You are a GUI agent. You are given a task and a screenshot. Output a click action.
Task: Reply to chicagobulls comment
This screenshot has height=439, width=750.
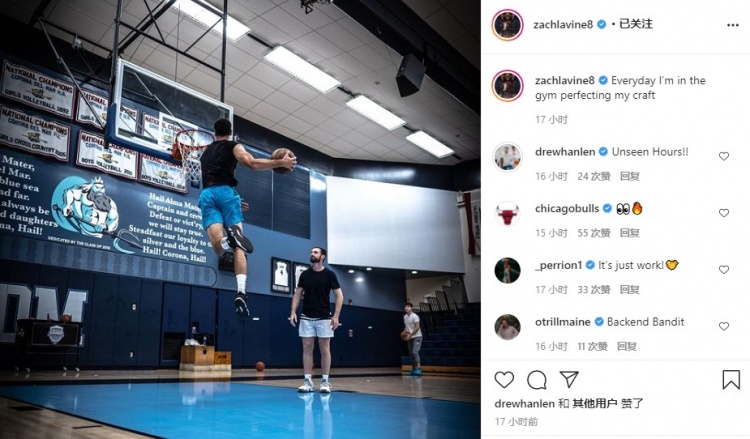pyautogui.click(x=629, y=233)
